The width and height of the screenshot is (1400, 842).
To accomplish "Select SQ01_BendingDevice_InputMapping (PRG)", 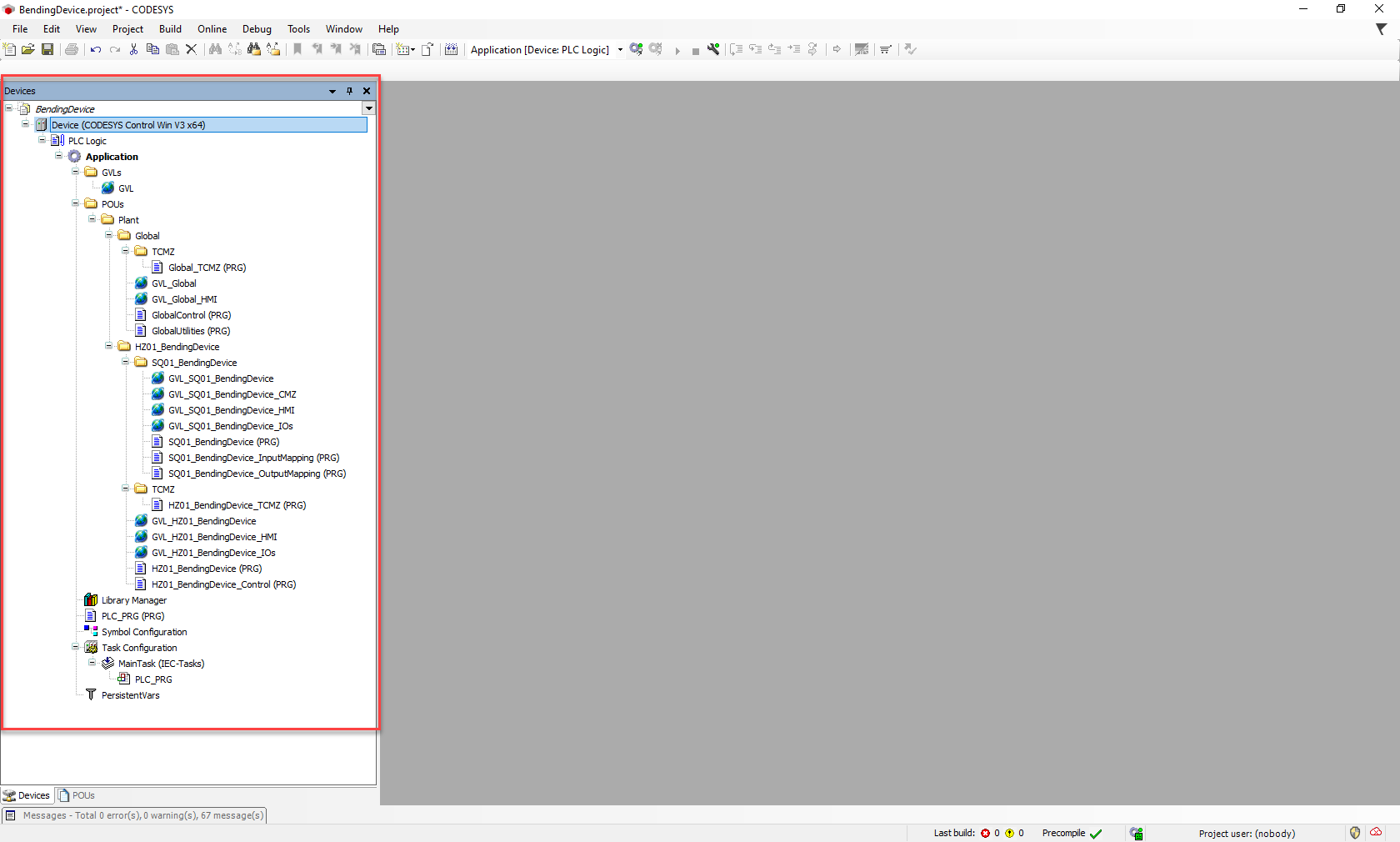I will tap(253, 458).
